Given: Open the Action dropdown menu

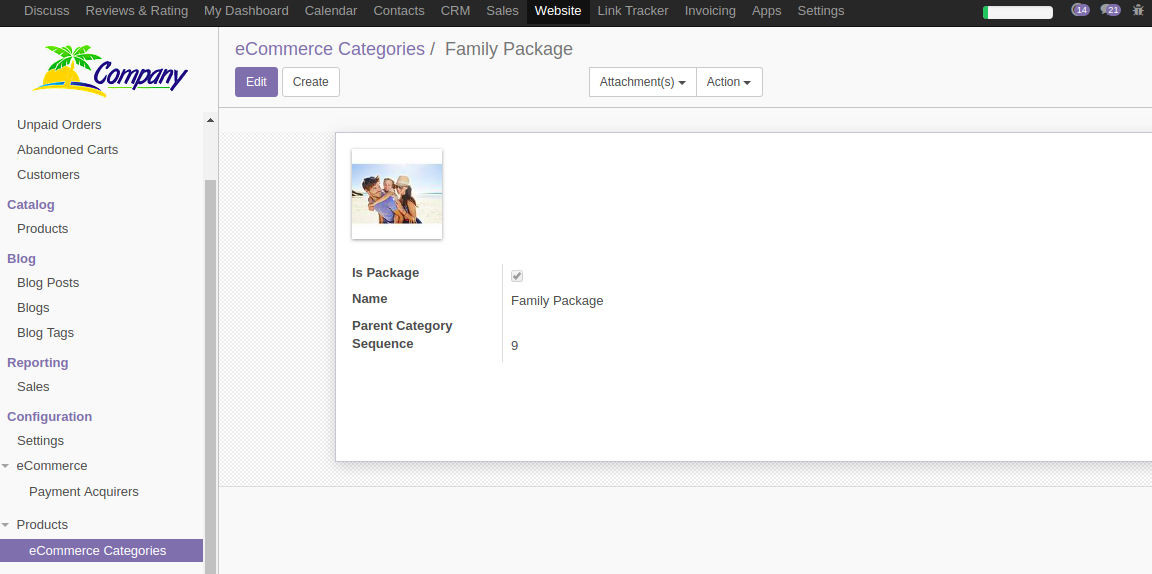Looking at the screenshot, I should (729, 82).
